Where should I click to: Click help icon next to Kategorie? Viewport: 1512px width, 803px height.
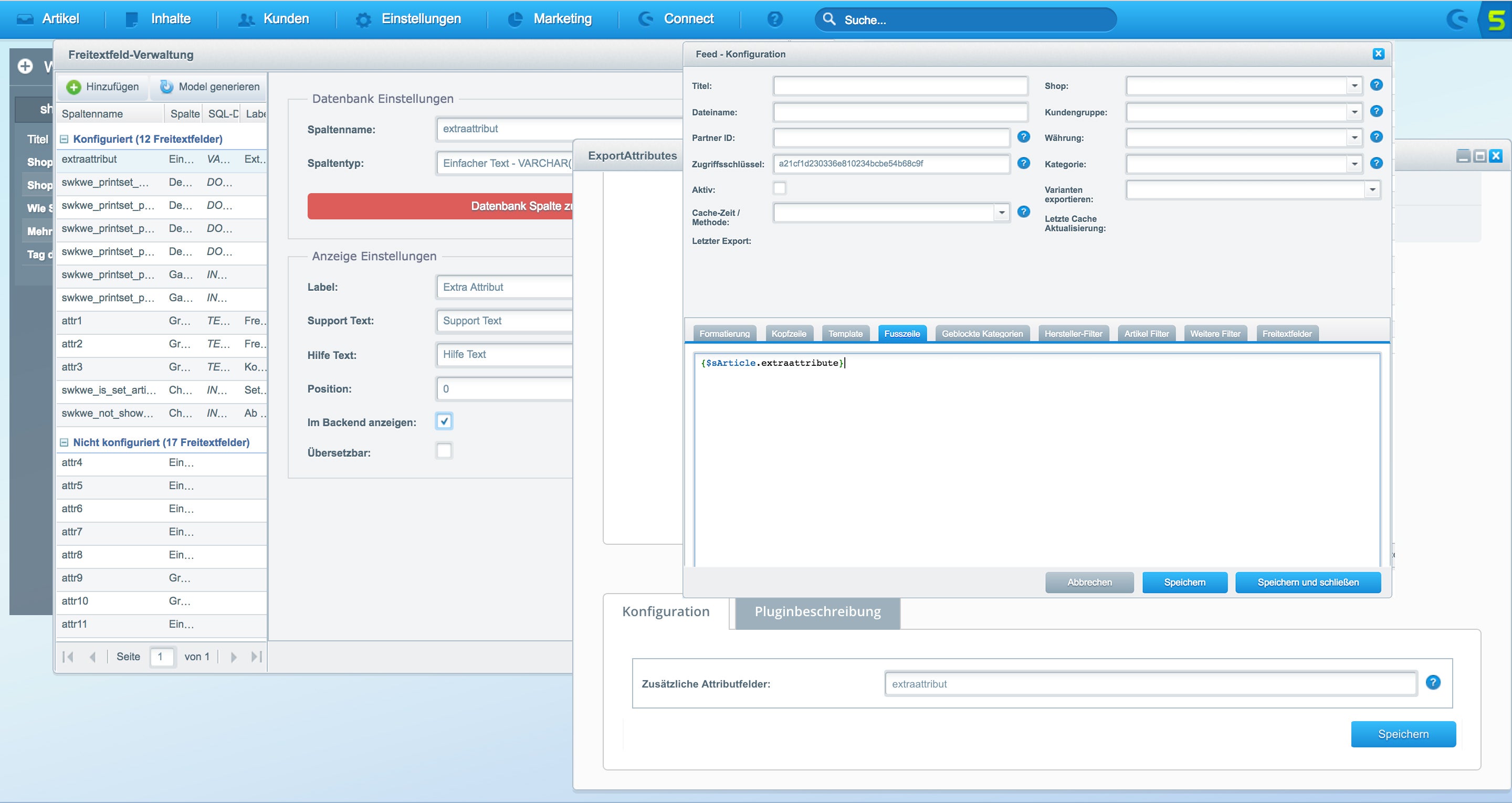click(x=1377, y=163)
